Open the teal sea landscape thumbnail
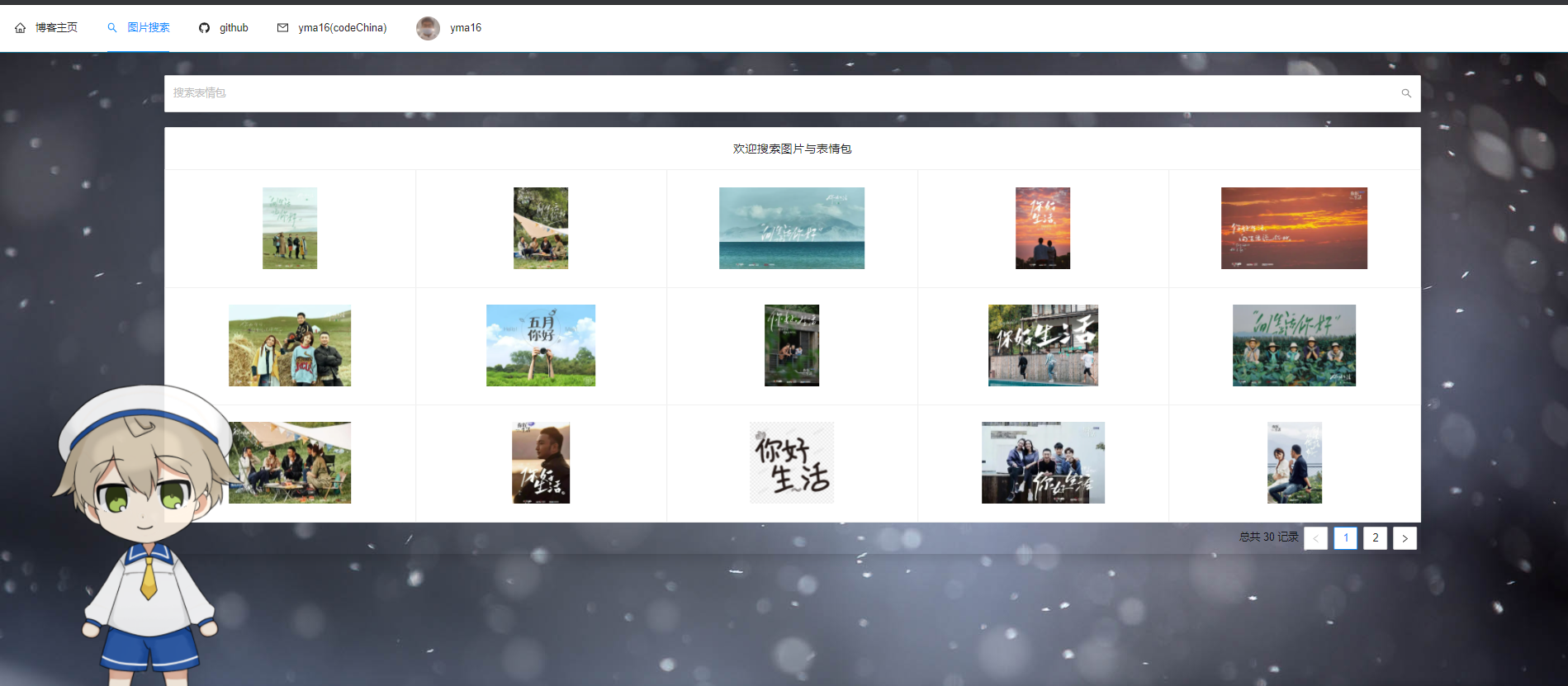The width and height of the screenshot is (1568, 686). point(792,228)
